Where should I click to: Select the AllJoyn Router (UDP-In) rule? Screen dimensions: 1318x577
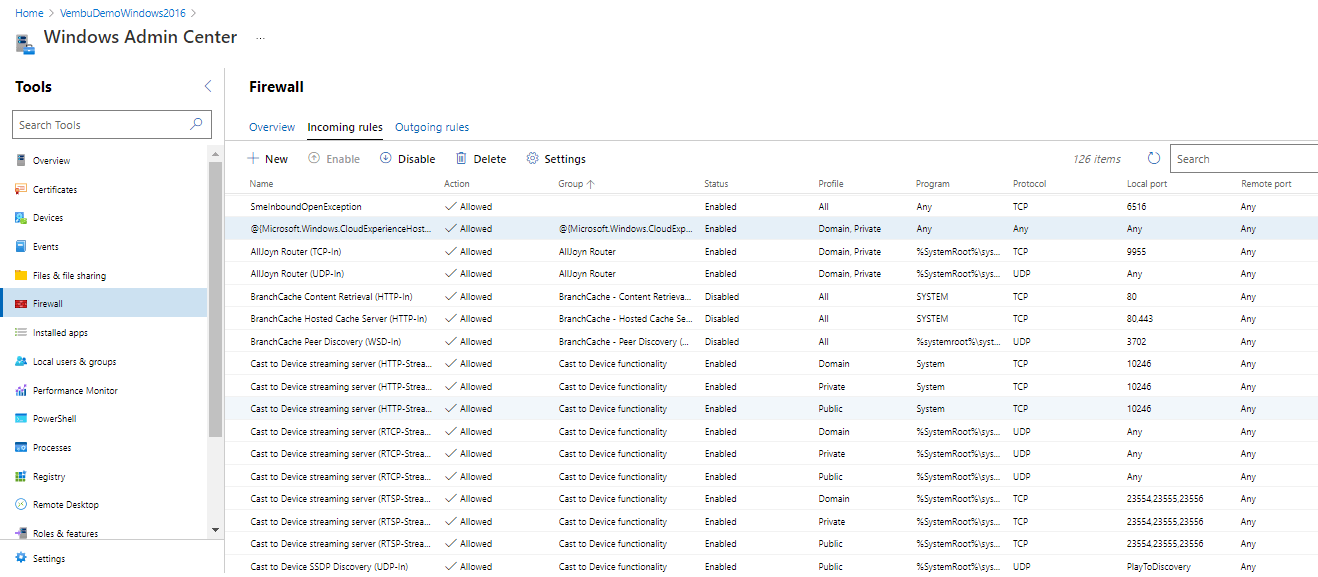coord(771,274)
